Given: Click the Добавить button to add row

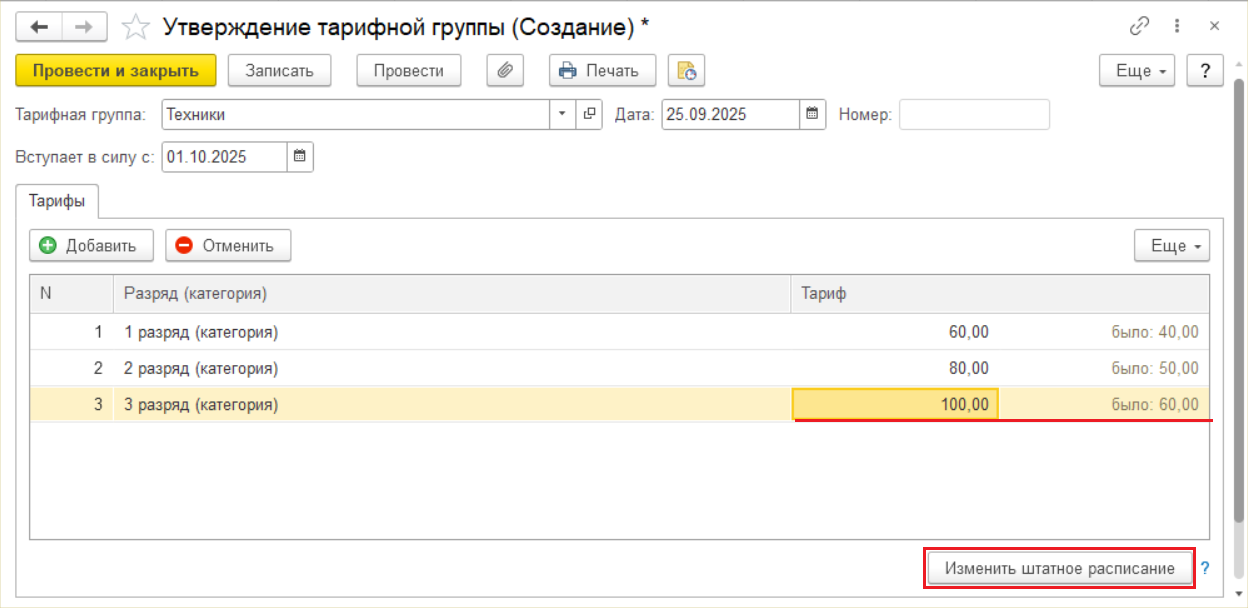Looking at the screenshot, I should click(91, 246).
